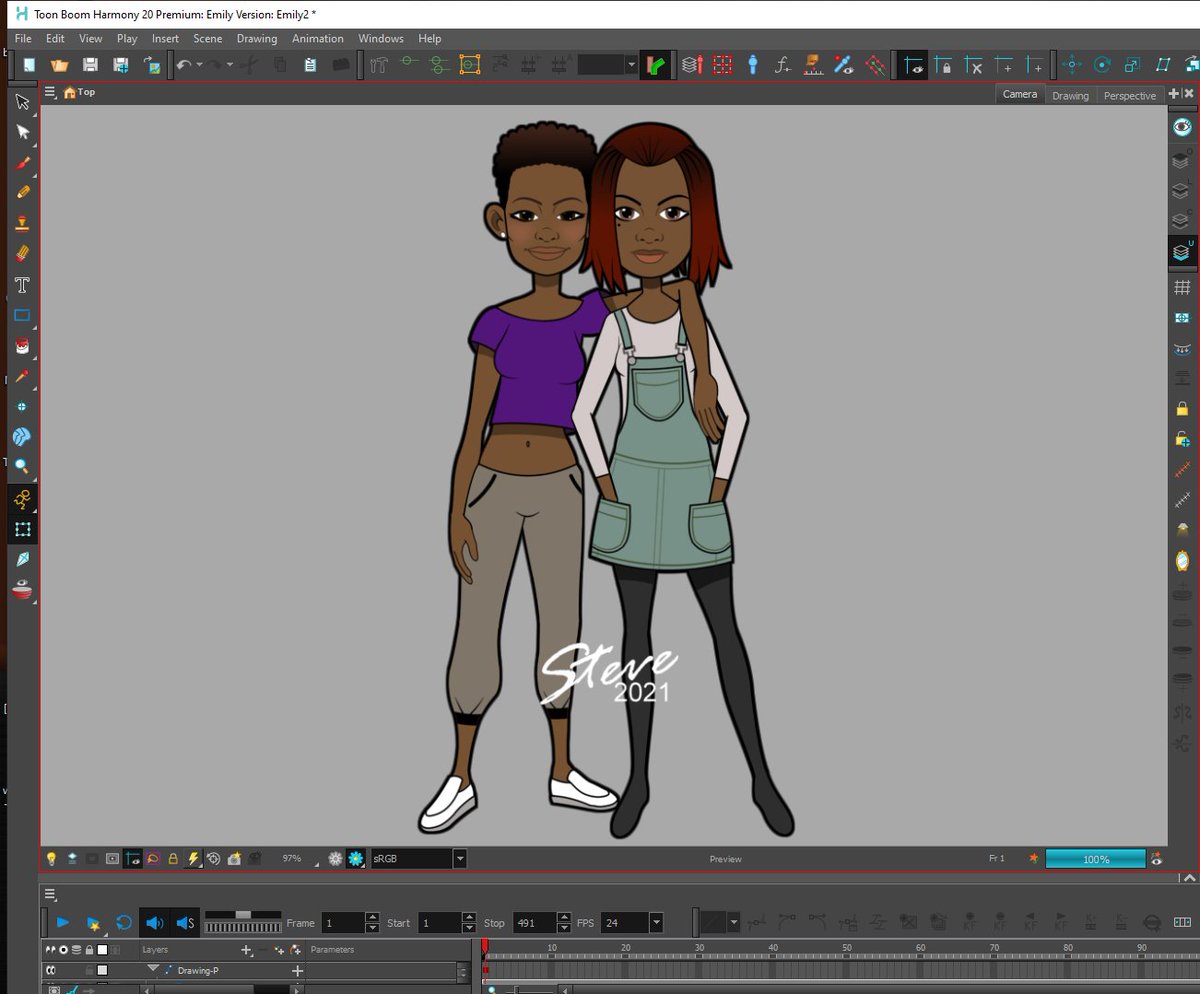Viewport: 1200px width, 994px height.
Task: Open the FPS dropdown in the timeline
Action: click(656, 922)
